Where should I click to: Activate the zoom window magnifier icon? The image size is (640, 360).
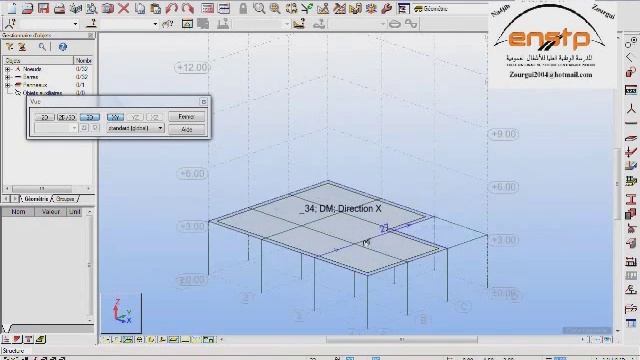coord(259,8)
